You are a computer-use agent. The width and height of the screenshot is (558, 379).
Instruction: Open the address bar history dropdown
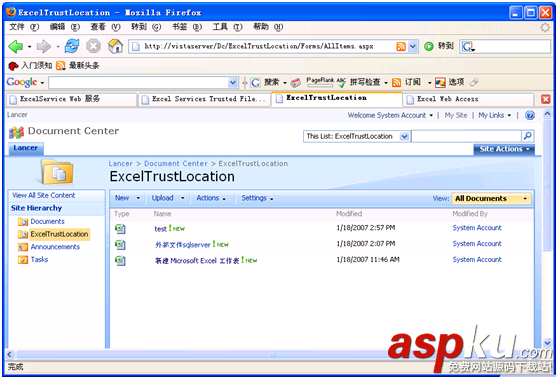(x=412, y=47)
